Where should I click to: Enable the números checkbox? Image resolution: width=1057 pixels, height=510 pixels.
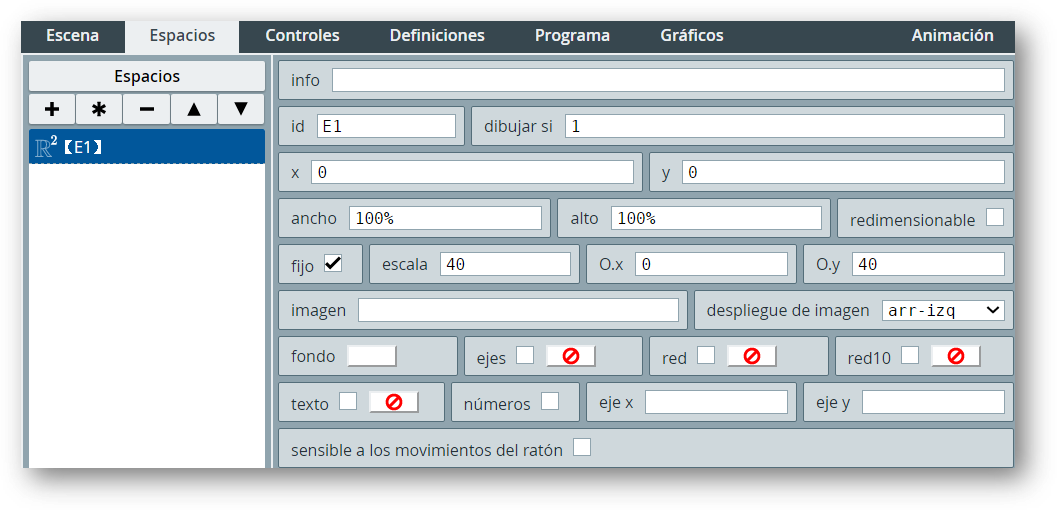coord(550,401)
